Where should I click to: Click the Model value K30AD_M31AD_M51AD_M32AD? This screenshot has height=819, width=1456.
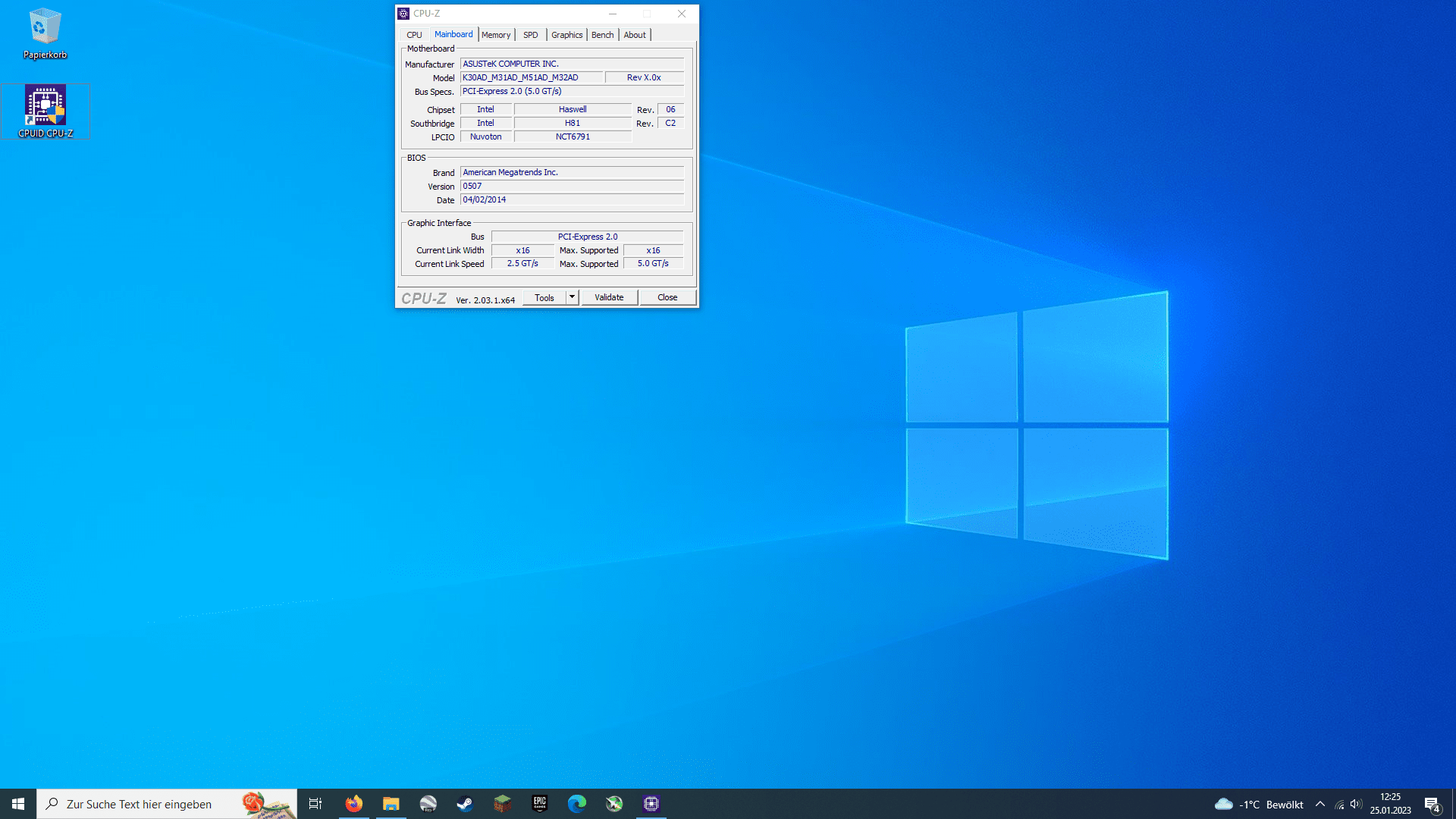tap(532, 77)
